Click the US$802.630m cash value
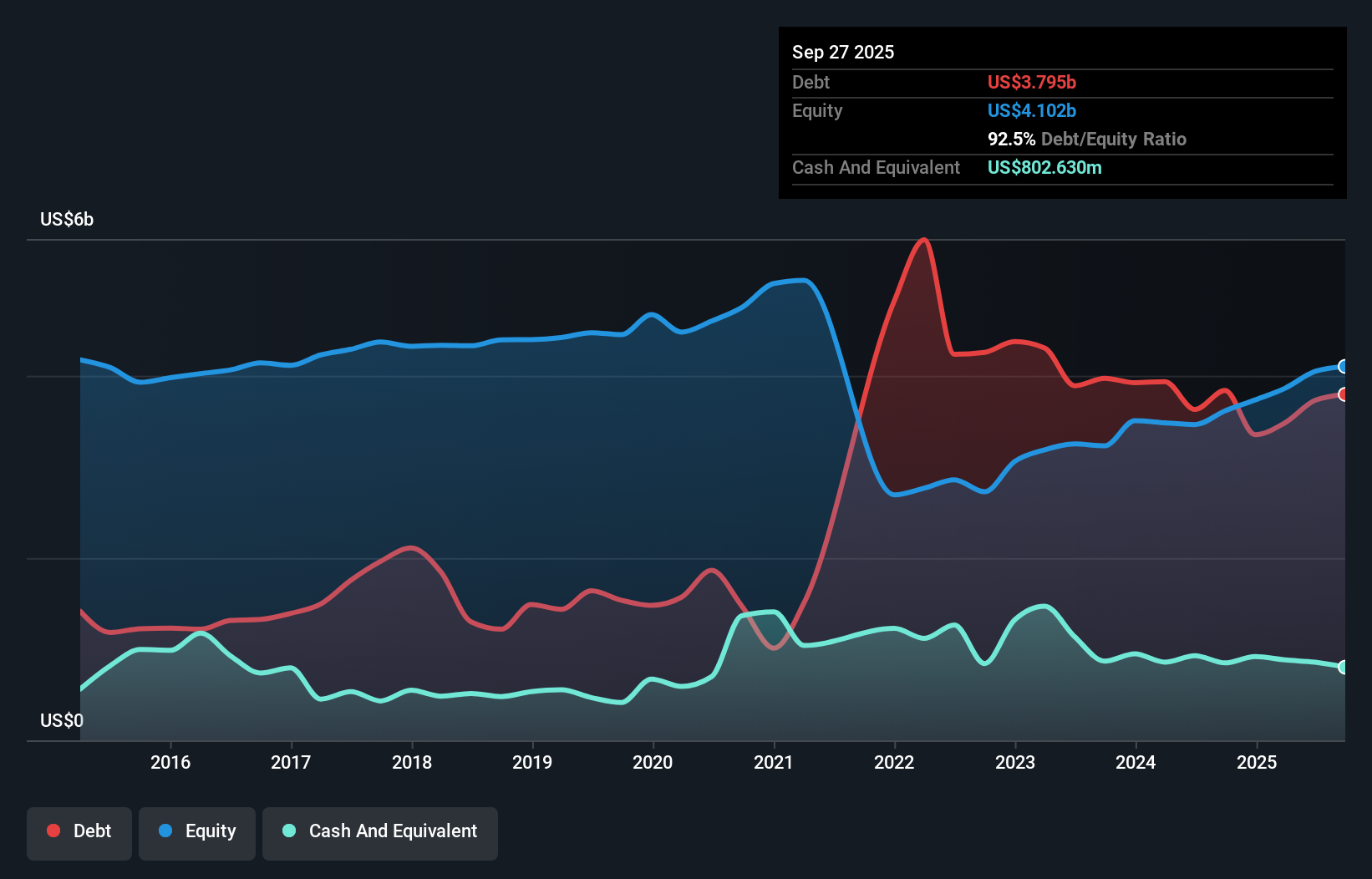The width and height of the screenshot is (1372, 879). pos(1044,167)
